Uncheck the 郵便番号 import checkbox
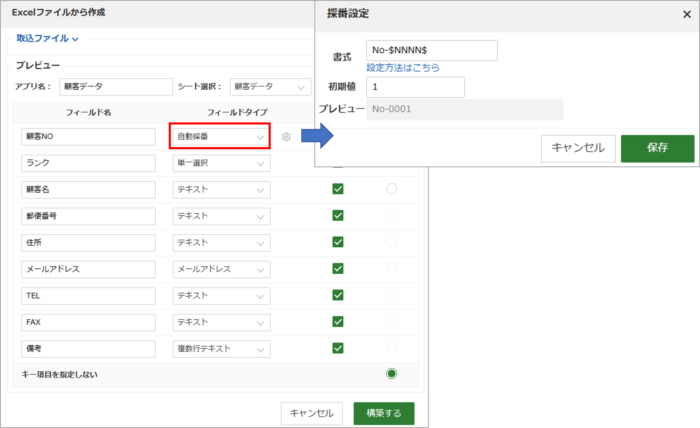 pos(338,216)
